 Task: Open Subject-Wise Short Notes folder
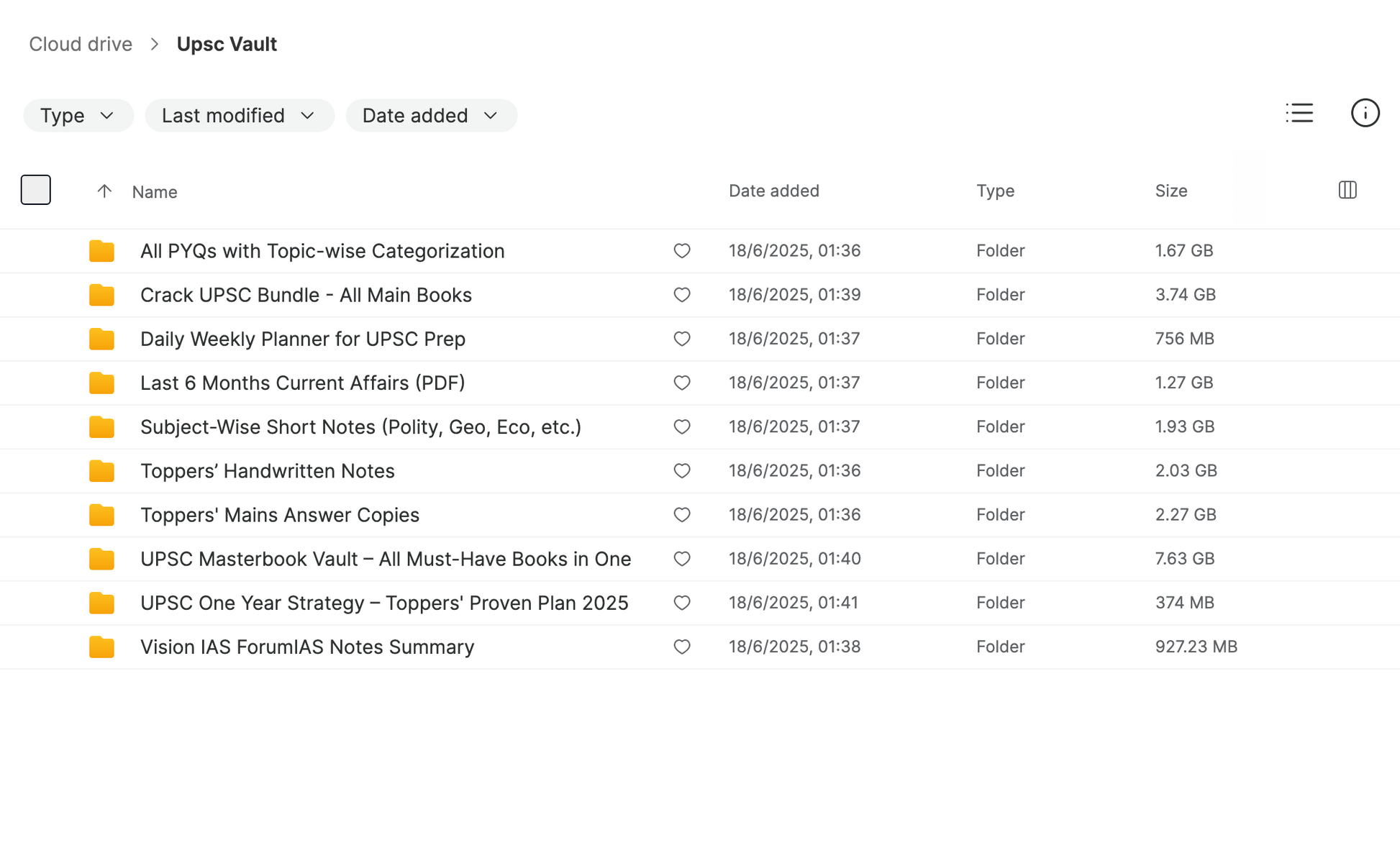point(360,427)
